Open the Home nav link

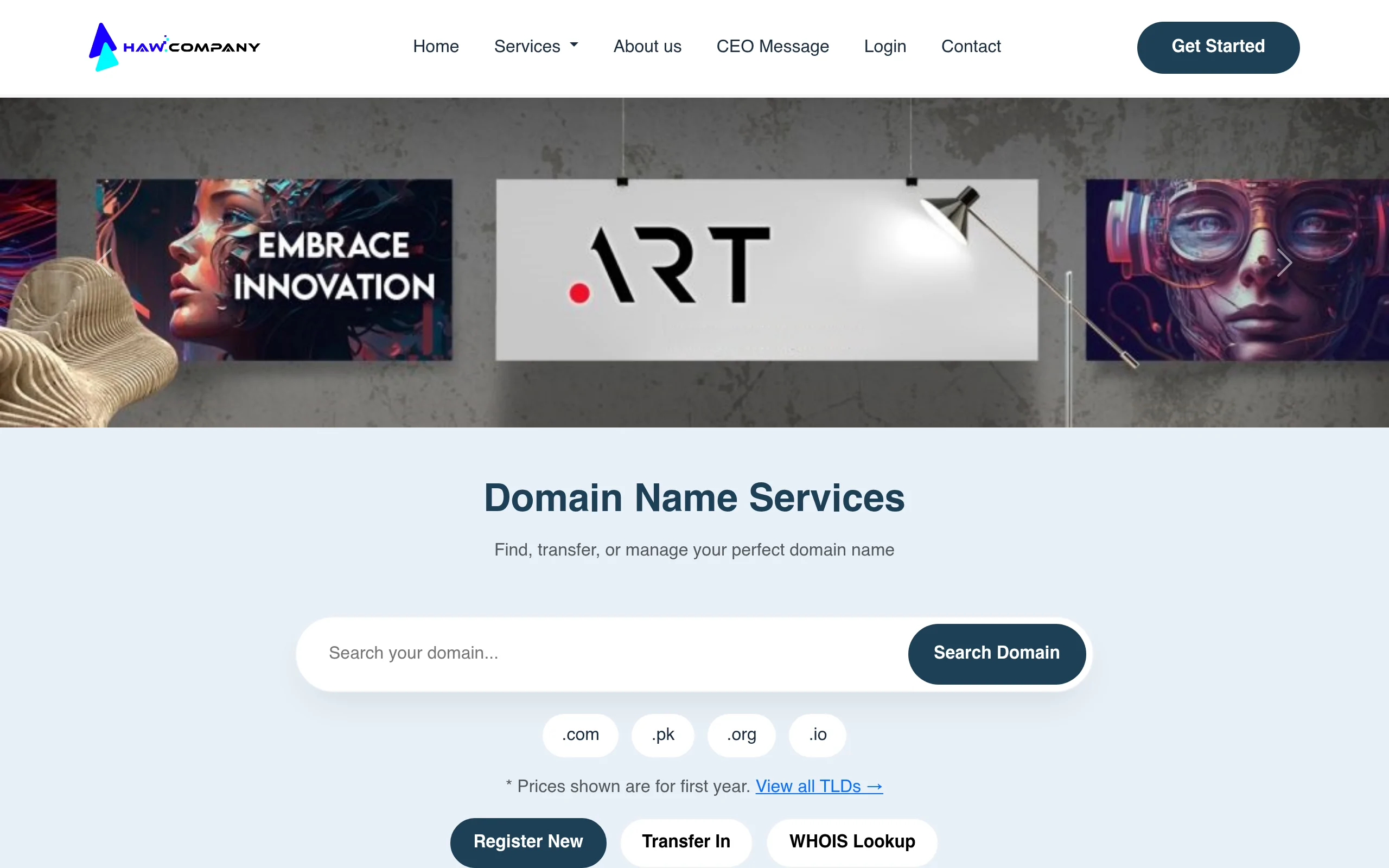tap(436, 47)
